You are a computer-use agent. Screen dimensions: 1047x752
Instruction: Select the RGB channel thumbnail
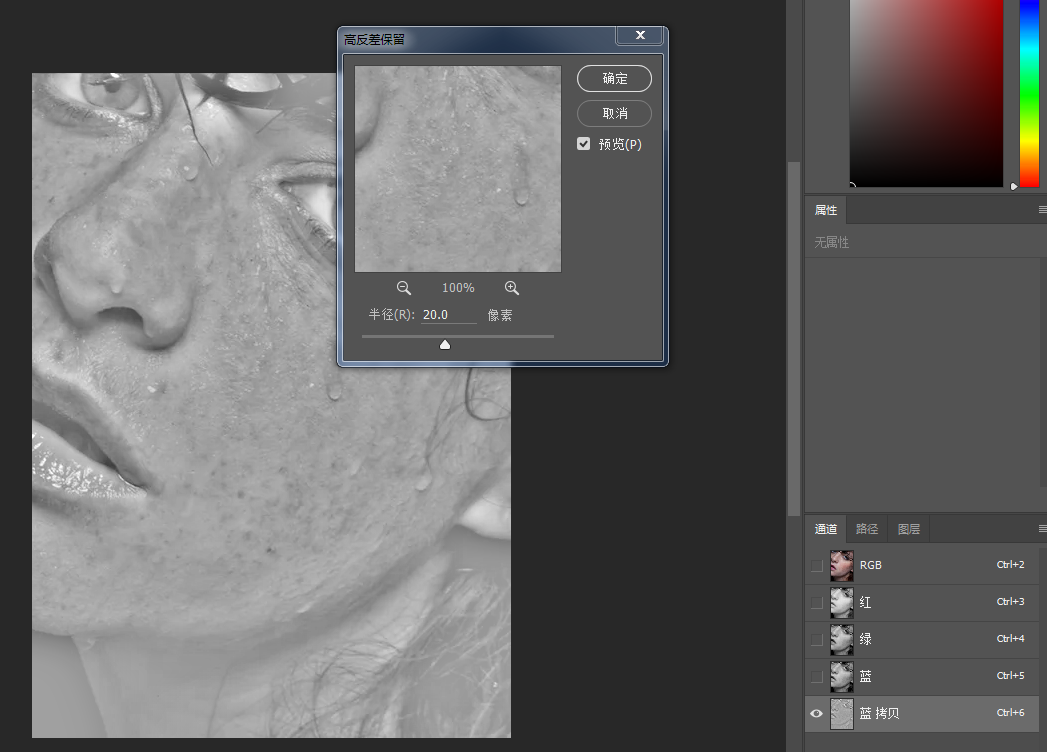(x=841, y=565)
